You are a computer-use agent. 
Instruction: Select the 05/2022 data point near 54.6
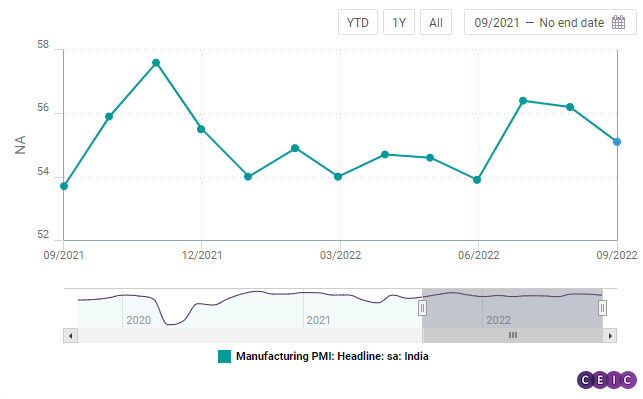coord(430,157)
